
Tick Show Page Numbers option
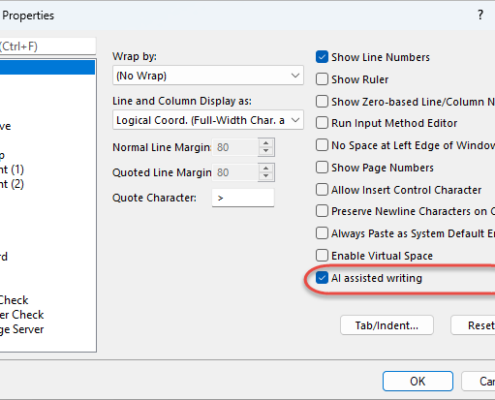(x=322, y=167)
